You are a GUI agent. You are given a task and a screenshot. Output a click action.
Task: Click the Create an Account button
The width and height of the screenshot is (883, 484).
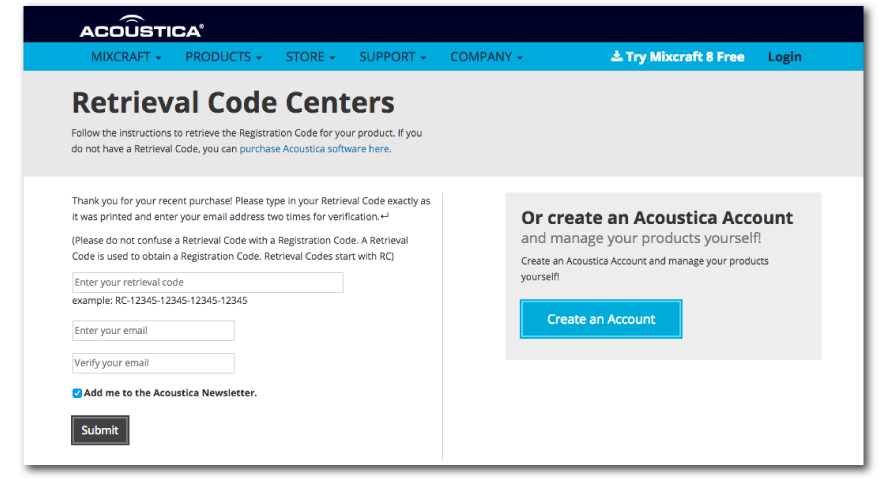click(601, 319)
